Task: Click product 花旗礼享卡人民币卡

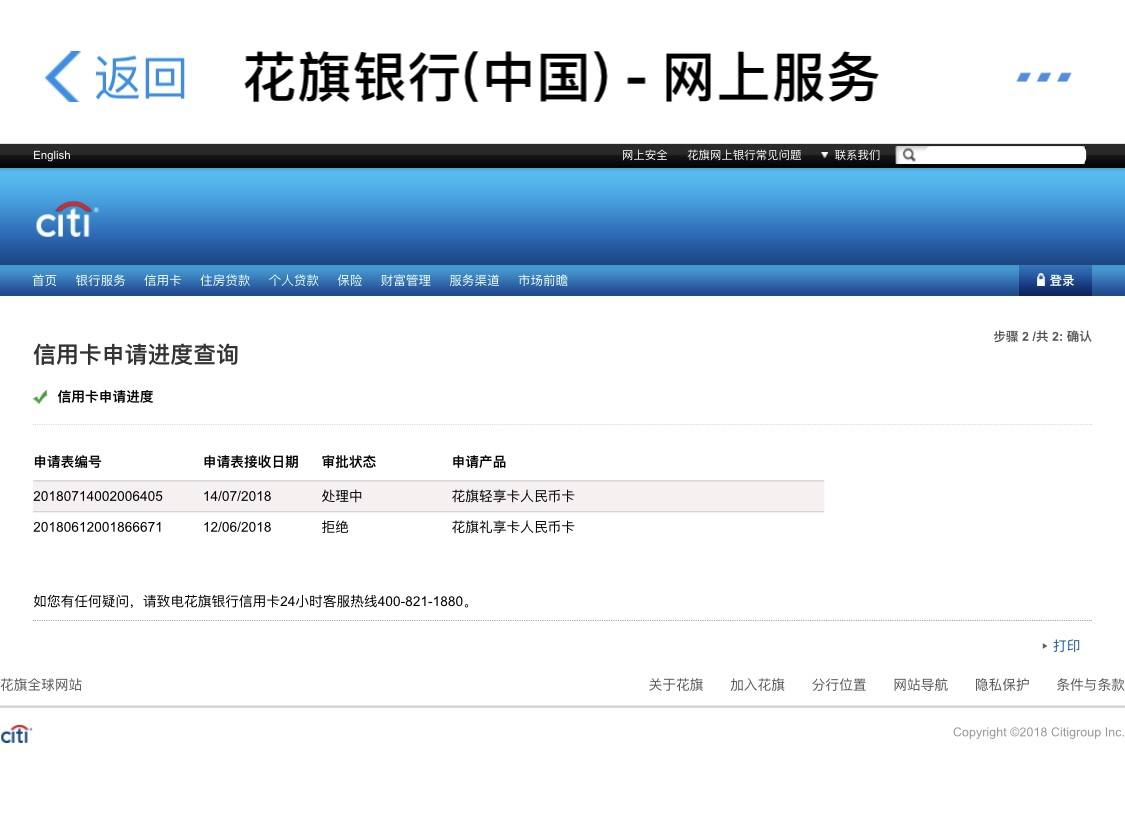Action: [513, 527]
